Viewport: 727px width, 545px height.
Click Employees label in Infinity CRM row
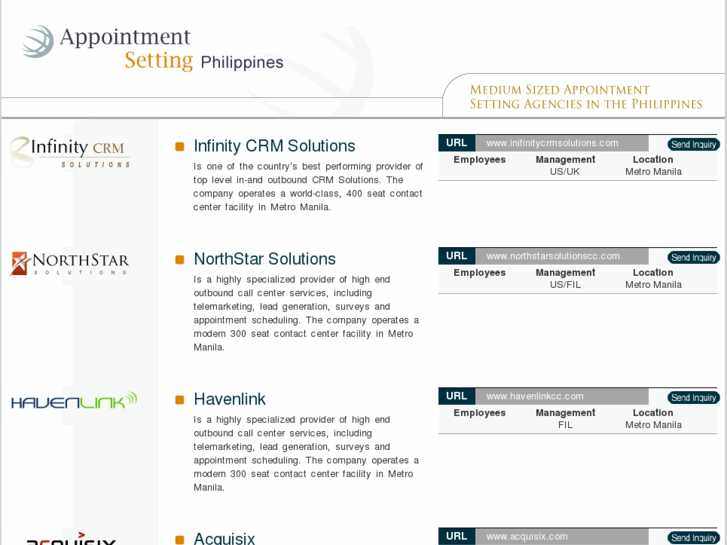479,160
